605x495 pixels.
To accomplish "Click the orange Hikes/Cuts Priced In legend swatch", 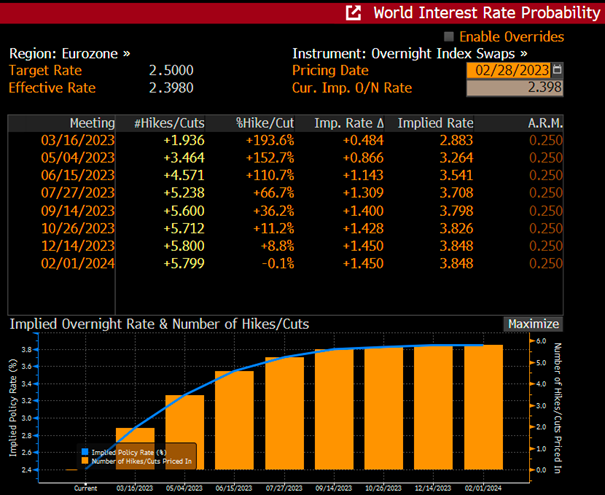I will (x=85, y=461).
